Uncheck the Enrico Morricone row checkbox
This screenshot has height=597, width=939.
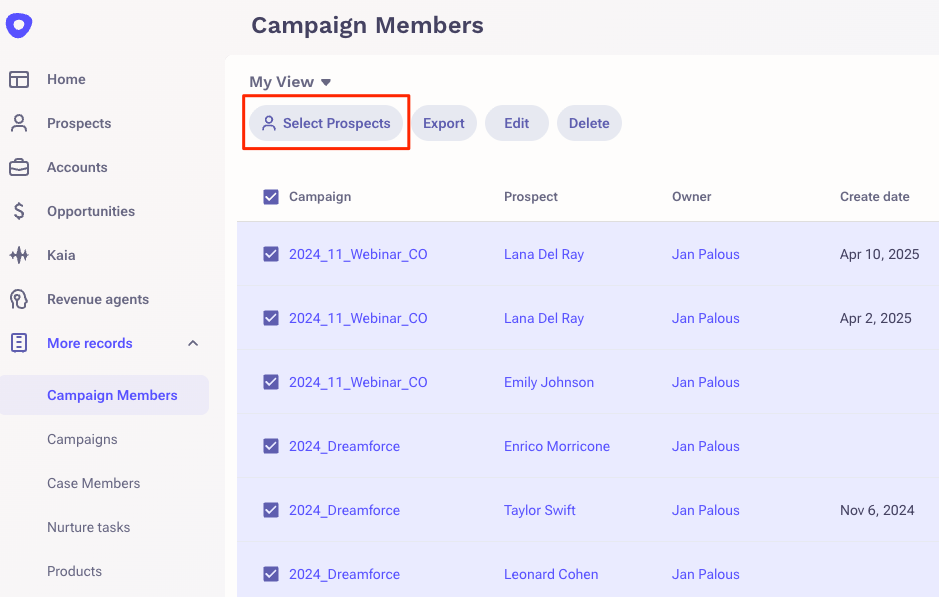pyautogui.click(x=271, y=447)
